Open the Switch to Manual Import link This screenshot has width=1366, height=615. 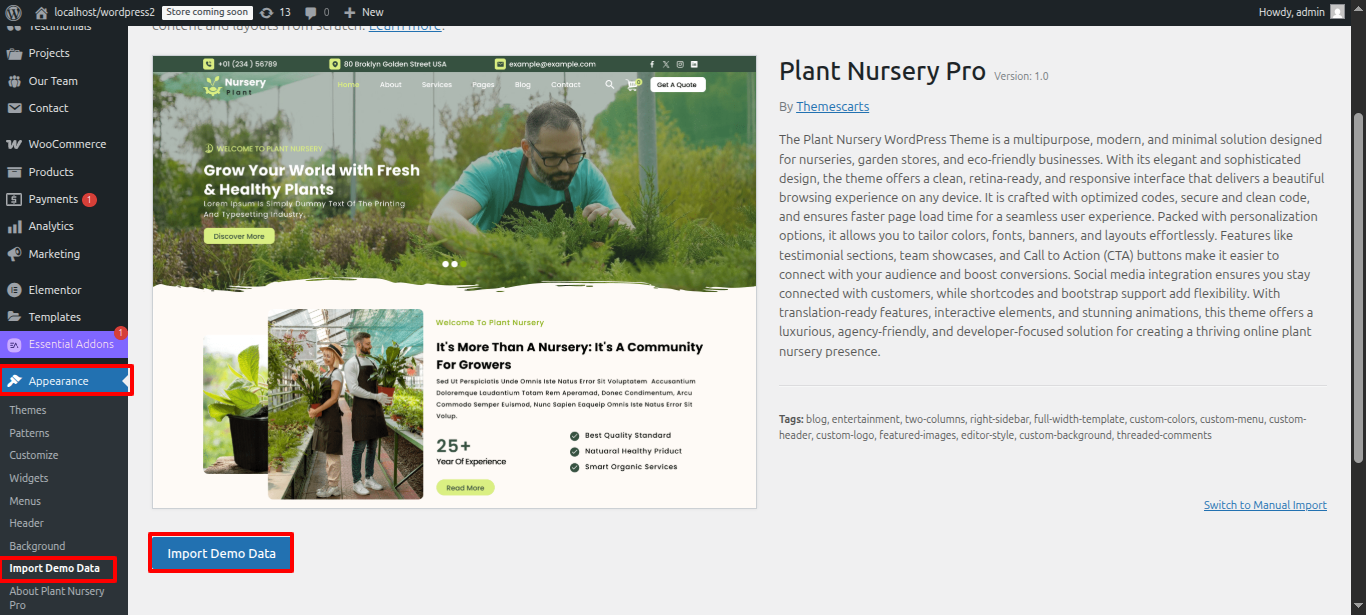pos(1265,505)
